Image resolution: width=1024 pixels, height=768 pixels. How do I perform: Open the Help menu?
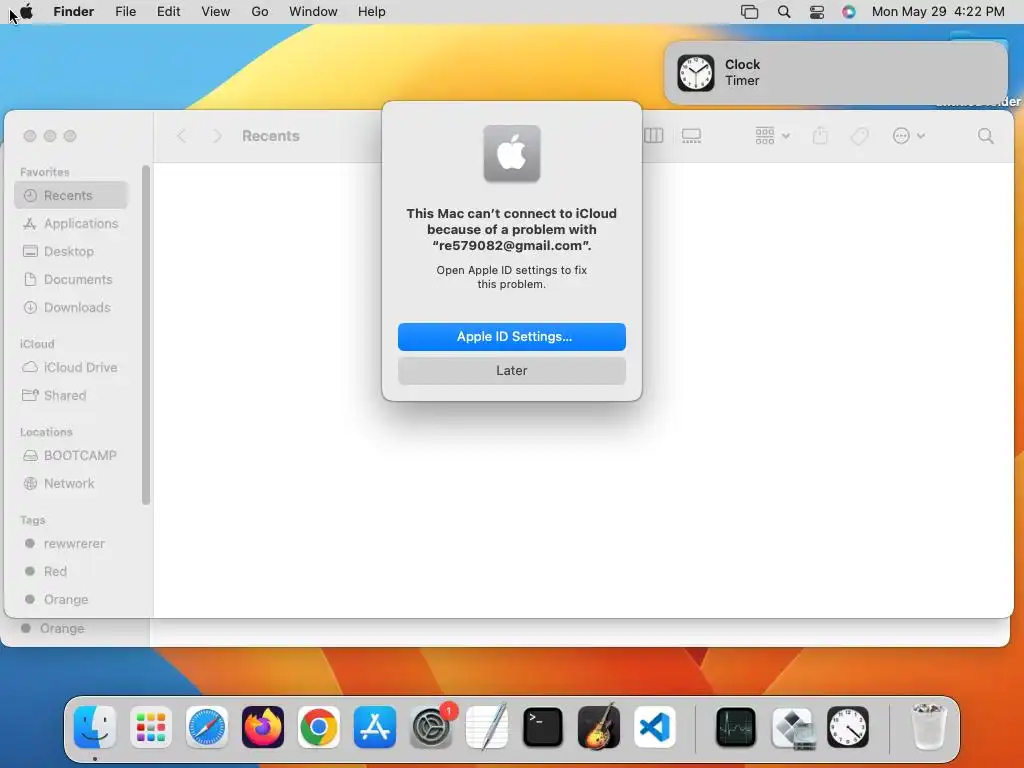(x=372, y=12)
